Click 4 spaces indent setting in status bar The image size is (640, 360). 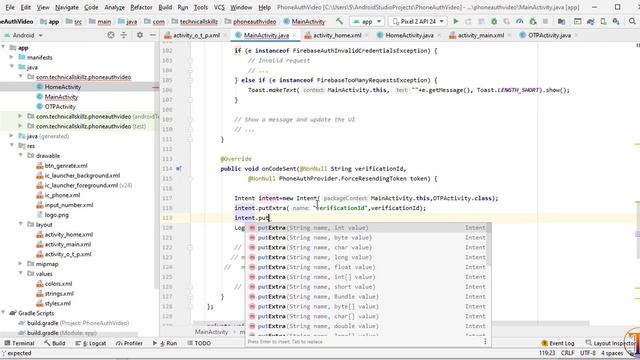tap(612, 353)
